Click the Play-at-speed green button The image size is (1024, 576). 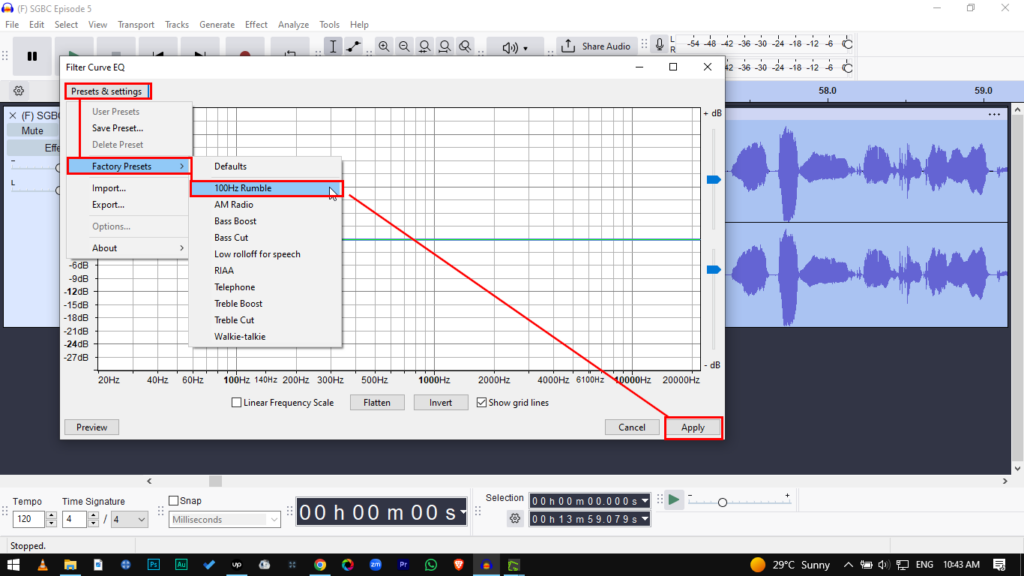pos(674,499)
